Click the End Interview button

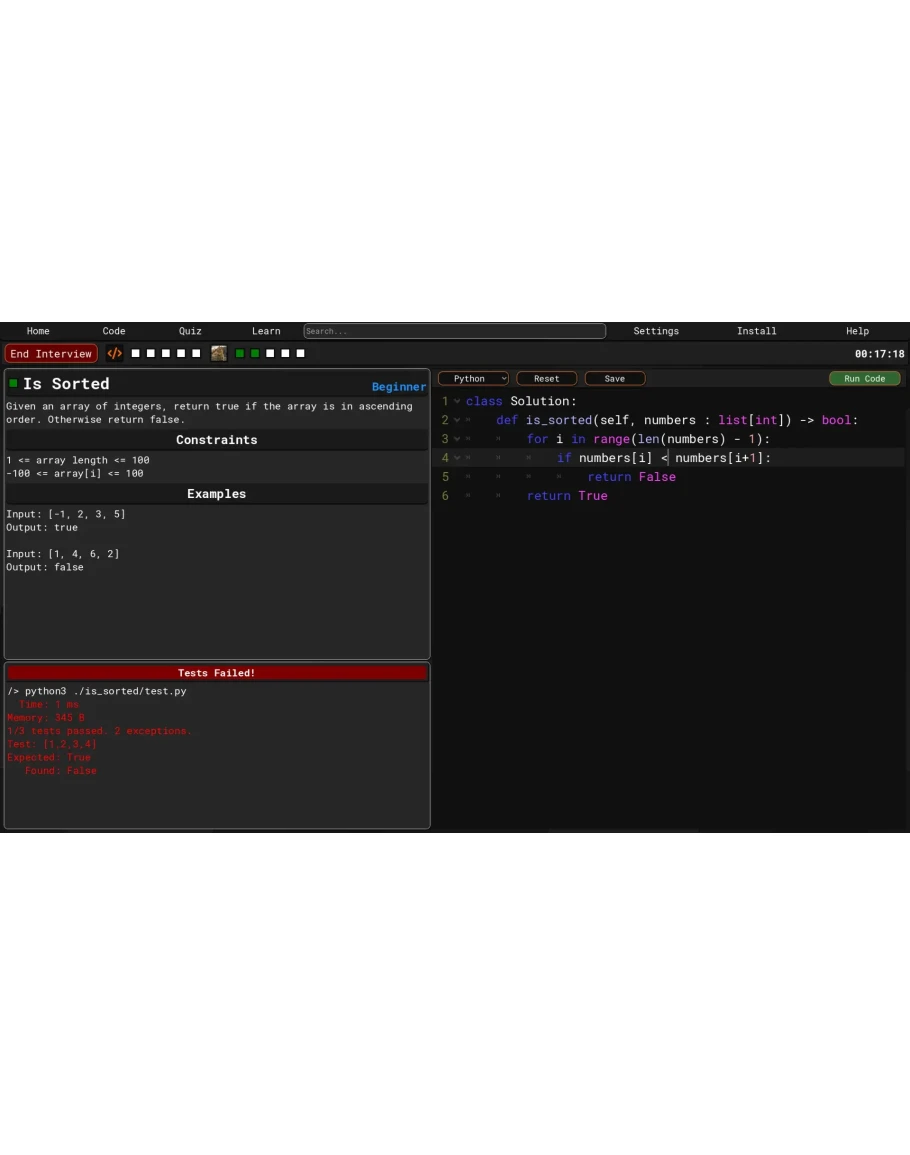pyautogui.click(x=51, y=354)
